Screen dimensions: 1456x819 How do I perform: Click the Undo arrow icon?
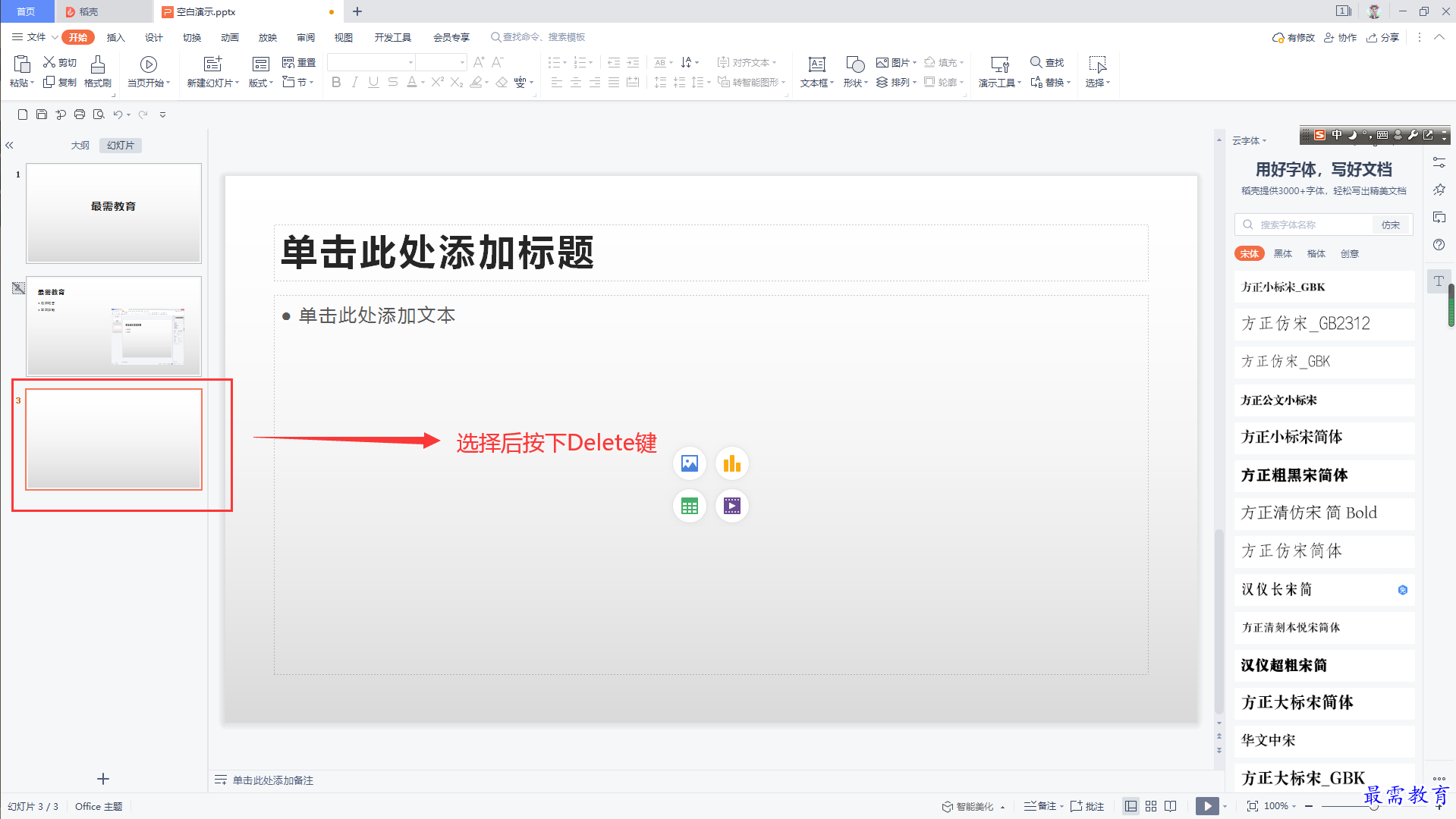click(118, 115)
